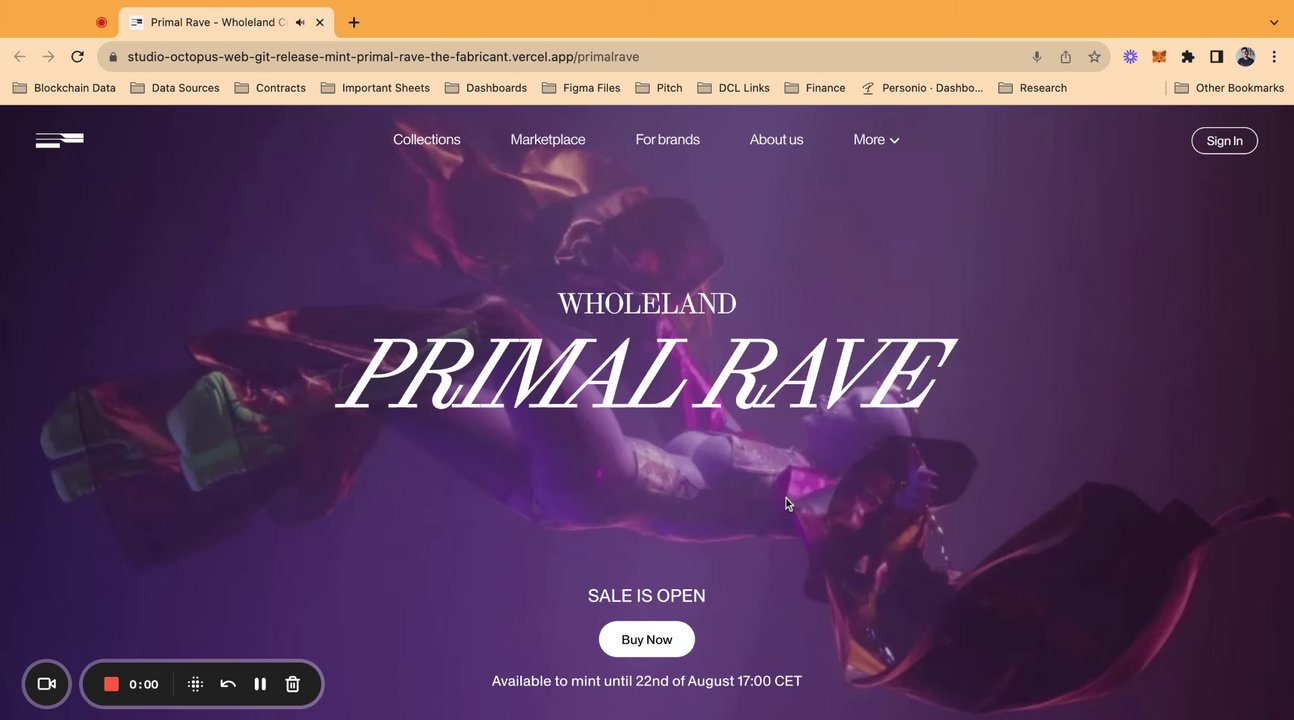Stop recording with the red square

tap(111, 684)
